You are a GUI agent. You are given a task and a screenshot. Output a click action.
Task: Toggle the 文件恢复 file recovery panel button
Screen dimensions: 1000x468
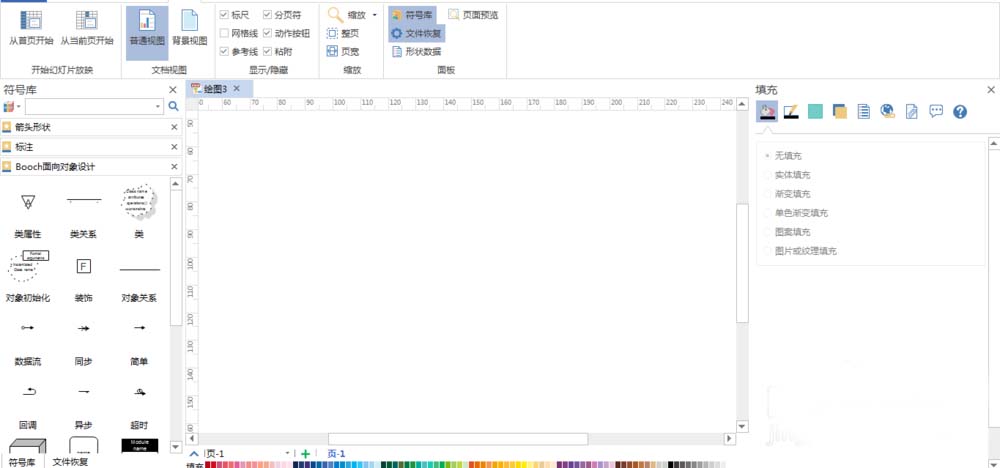(x=416, y=33)
